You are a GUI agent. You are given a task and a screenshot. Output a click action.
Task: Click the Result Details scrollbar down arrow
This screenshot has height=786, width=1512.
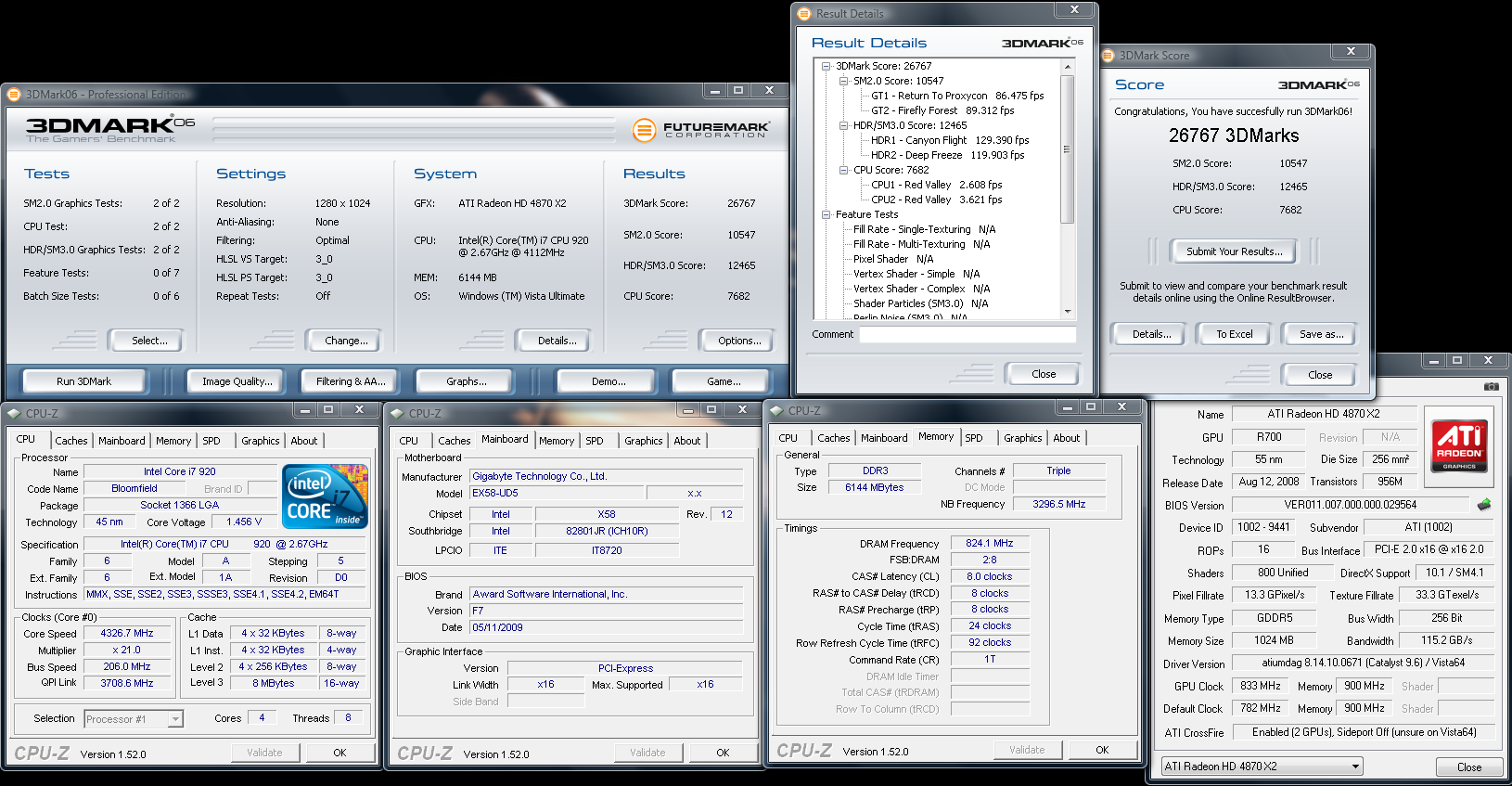tap(1068, 312)
